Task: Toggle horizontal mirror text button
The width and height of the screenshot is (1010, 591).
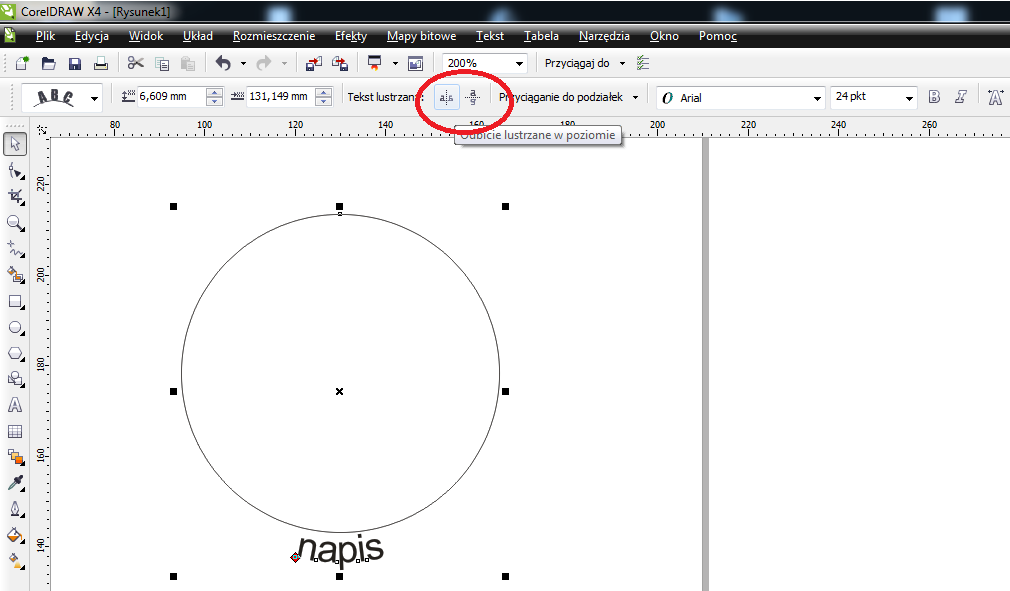Action: click(x=447, y=97)
